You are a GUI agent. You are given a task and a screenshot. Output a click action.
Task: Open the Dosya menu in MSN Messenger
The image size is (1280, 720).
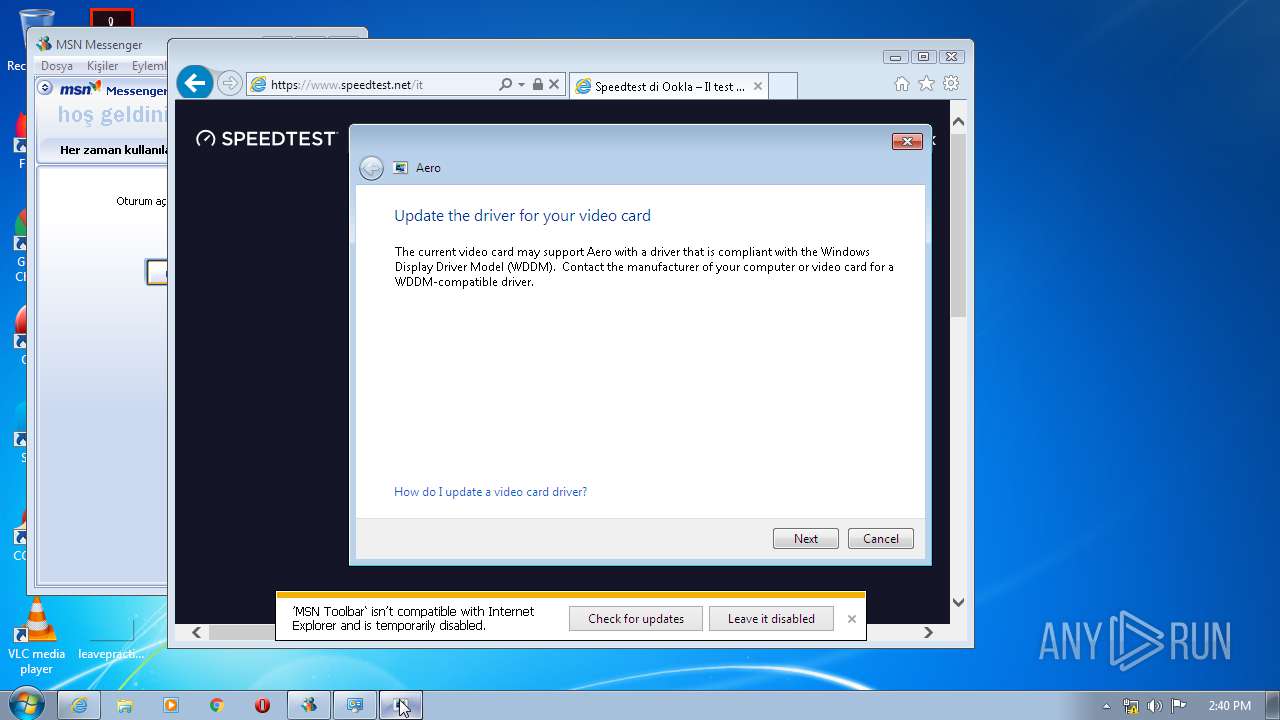[57, 66]
